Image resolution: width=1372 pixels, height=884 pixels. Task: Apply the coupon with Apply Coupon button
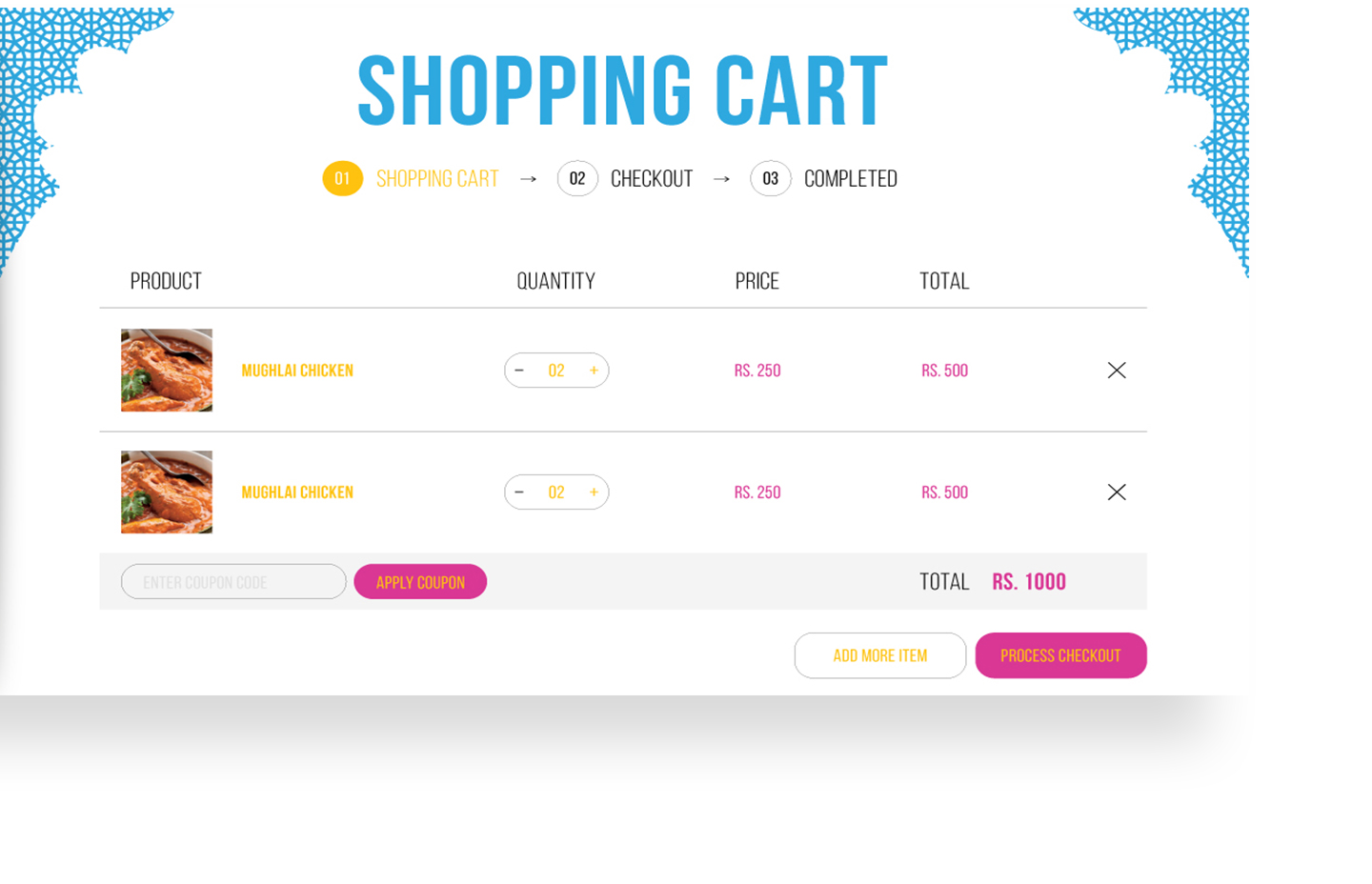pyautogui.click(x=420, y=582)
